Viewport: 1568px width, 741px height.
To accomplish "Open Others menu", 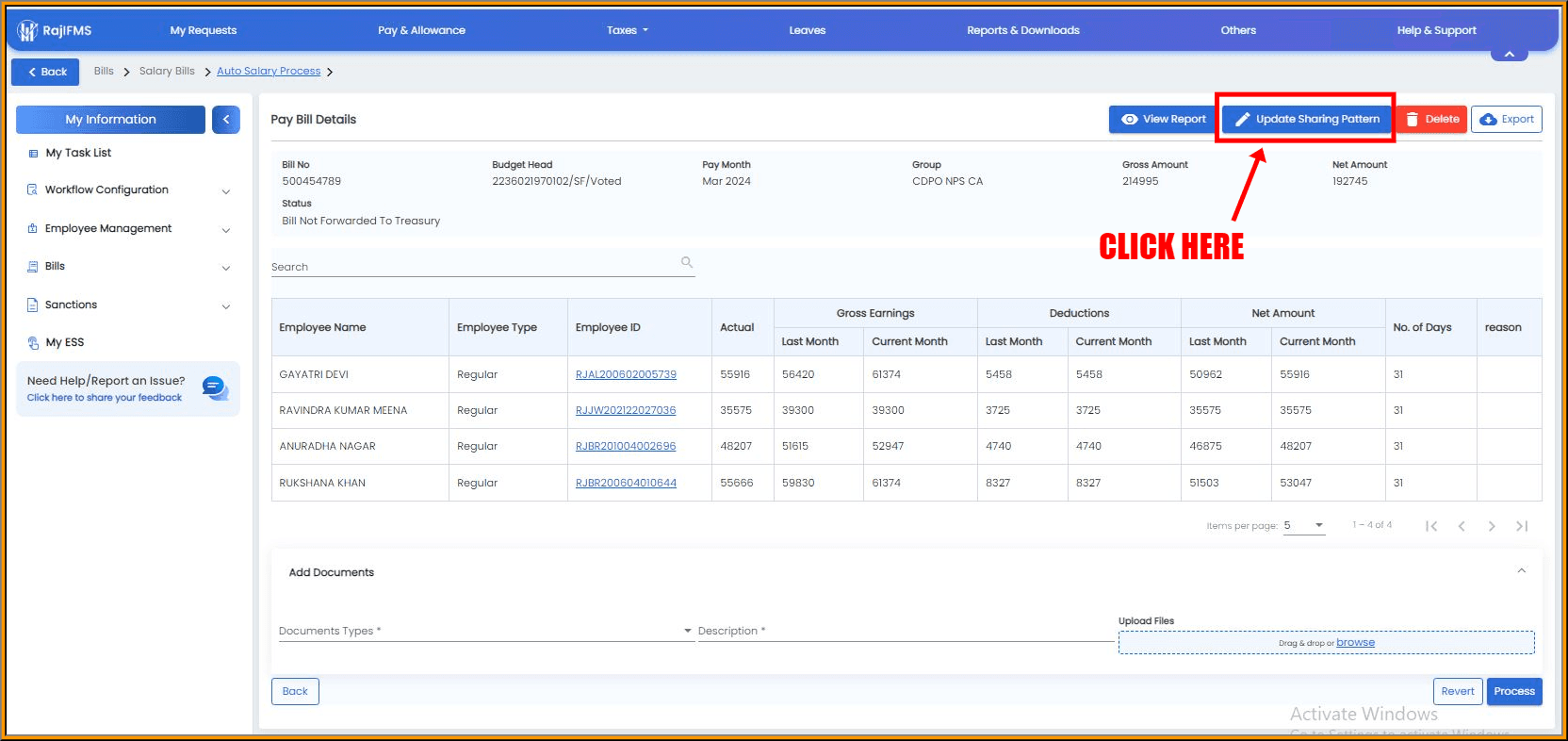I will click(x=1238, y=30).
